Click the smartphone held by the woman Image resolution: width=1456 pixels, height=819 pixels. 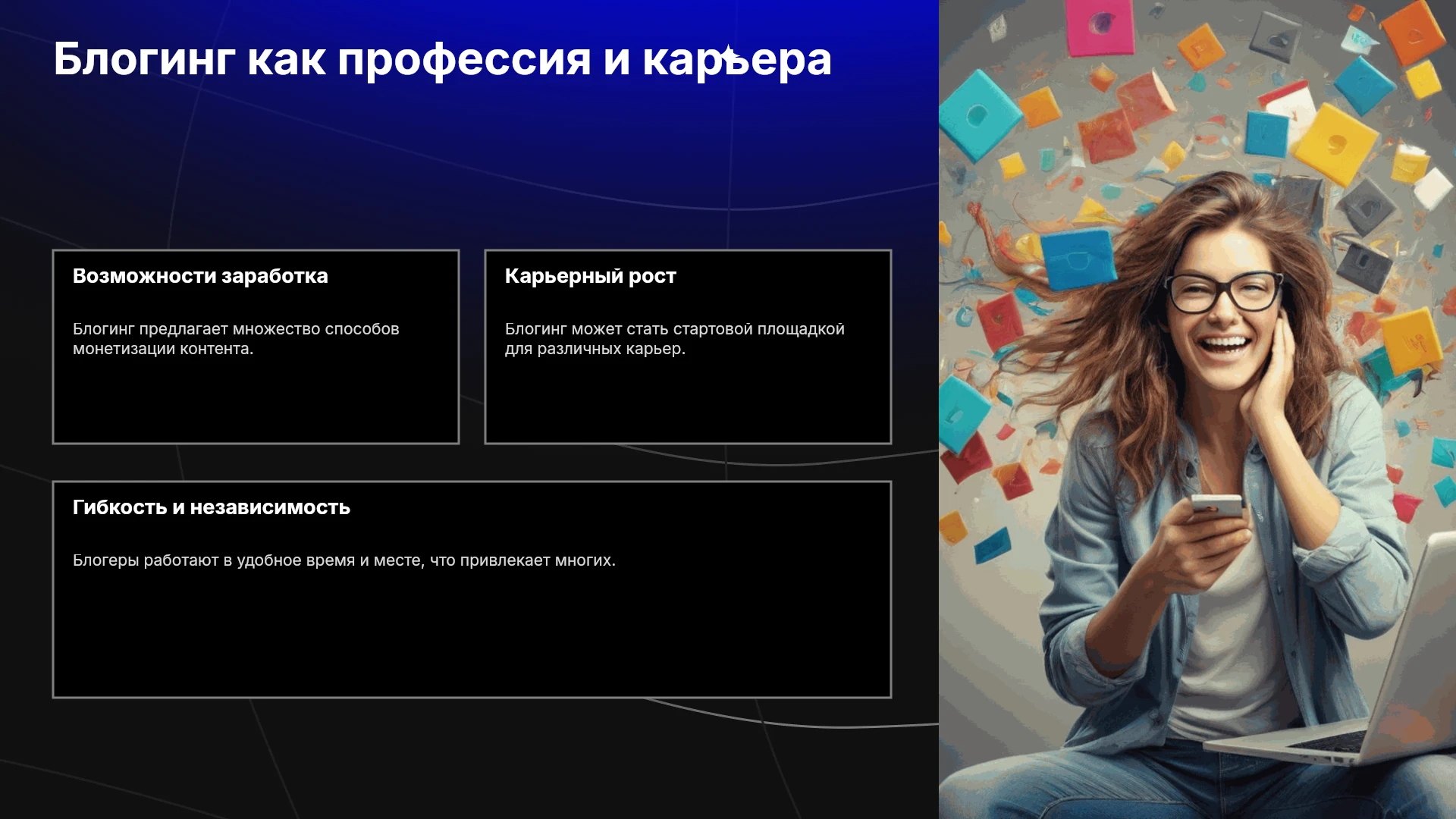1217,507
